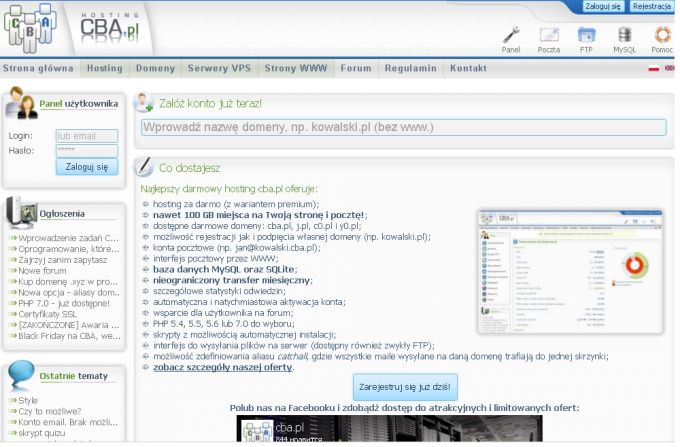This screenshot has height=447, width=680.
Task: Open announcement Wprowadzenie zadań C...
Action: tap(68, 238)
